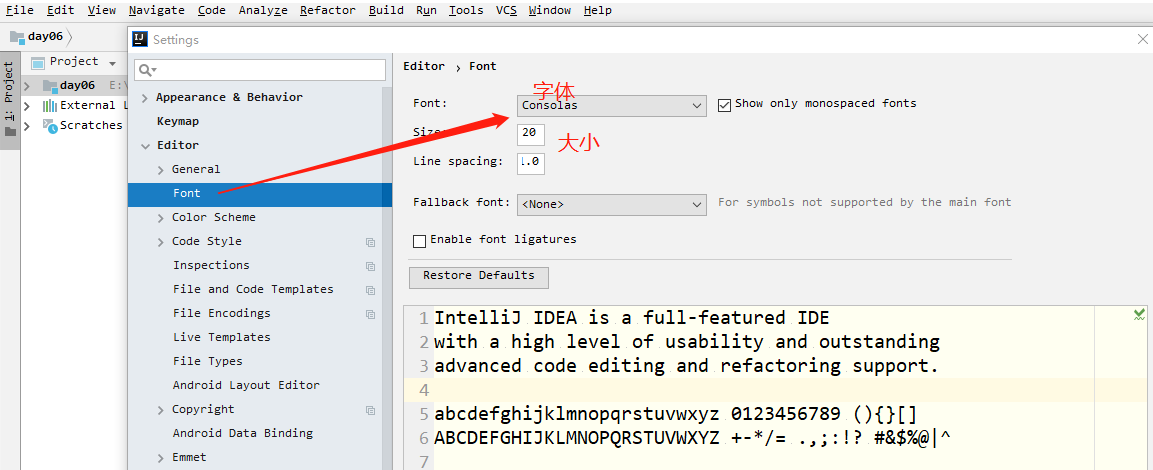Open the File menu

(19, 10)
